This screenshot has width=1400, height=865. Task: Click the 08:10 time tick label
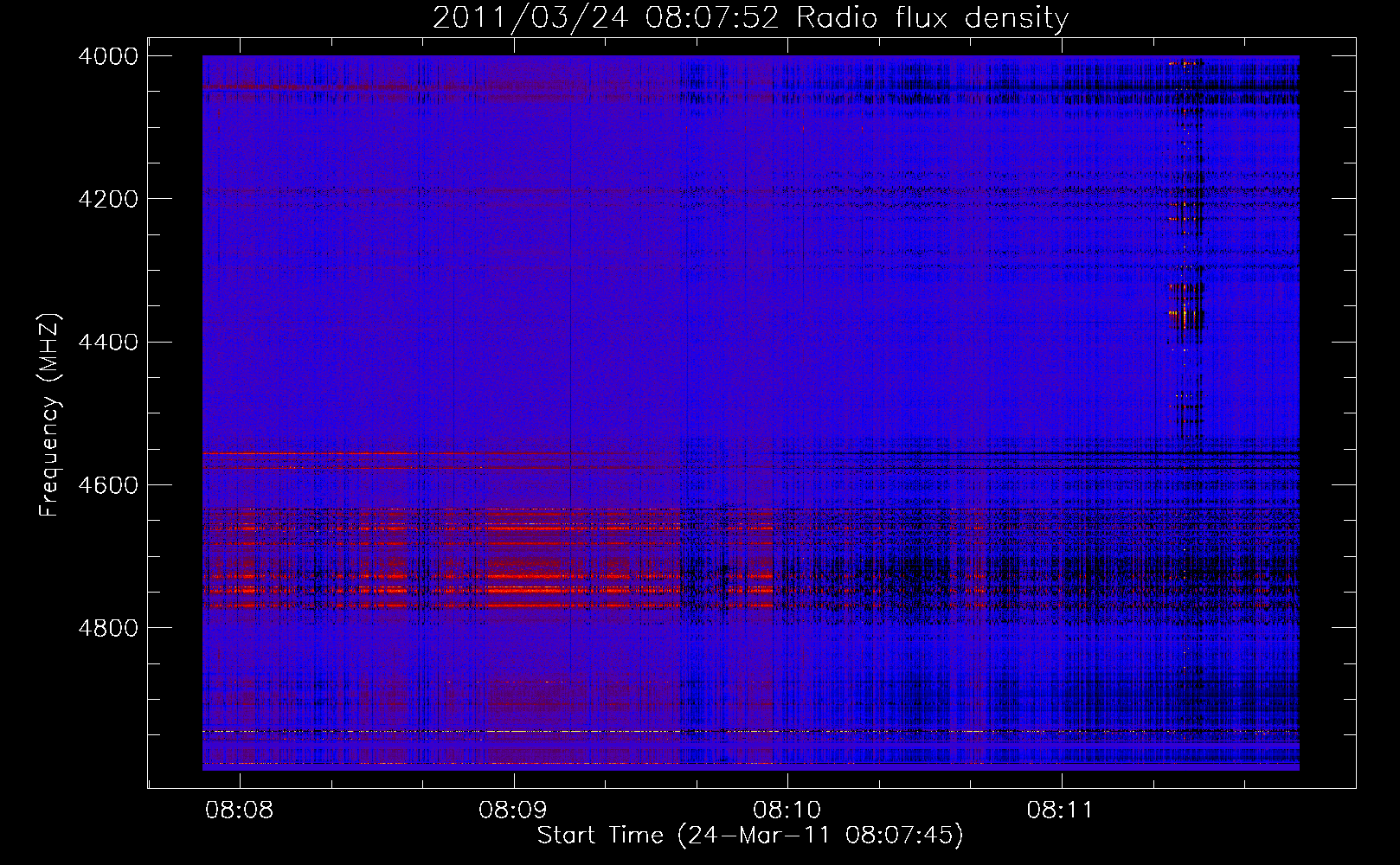pos(787,811)
